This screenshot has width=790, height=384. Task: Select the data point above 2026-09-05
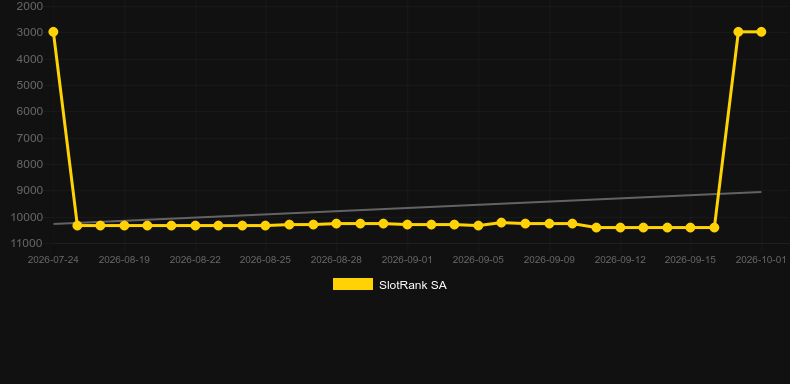[x=478, y=225]
